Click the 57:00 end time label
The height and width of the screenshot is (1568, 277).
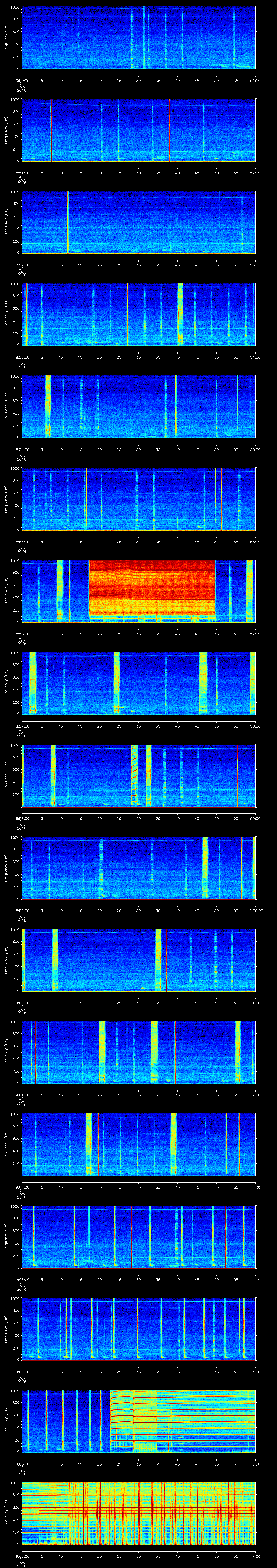point(256,634)
